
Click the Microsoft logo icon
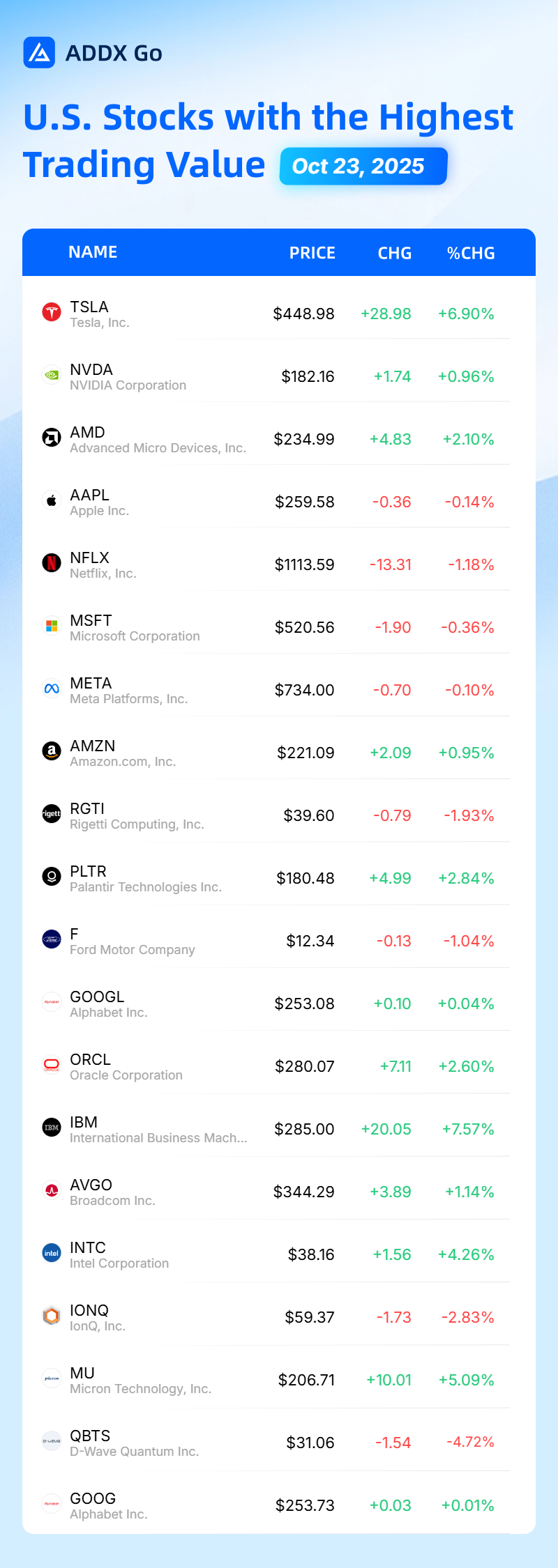coord(52,626)
